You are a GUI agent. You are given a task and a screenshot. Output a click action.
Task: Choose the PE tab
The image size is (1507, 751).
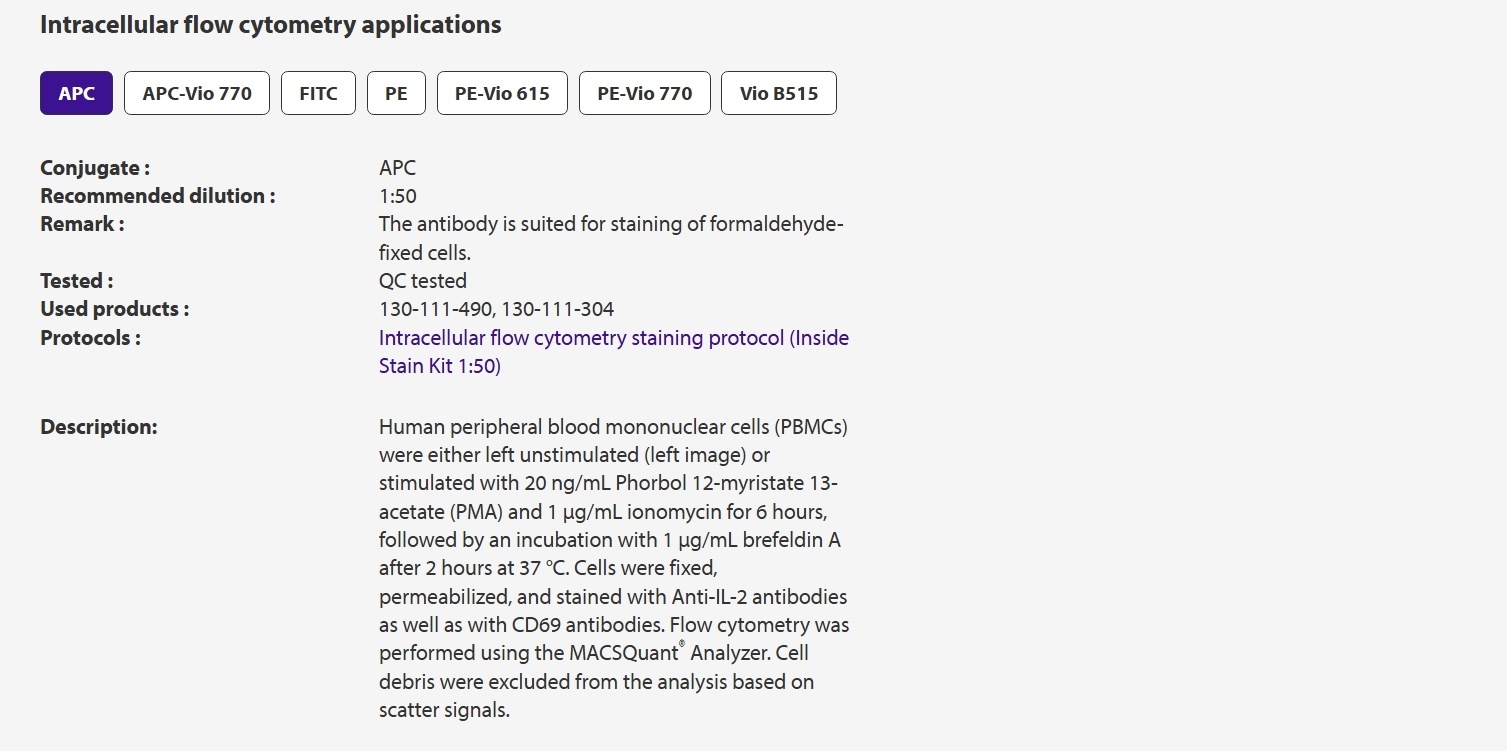click(396, 93)
